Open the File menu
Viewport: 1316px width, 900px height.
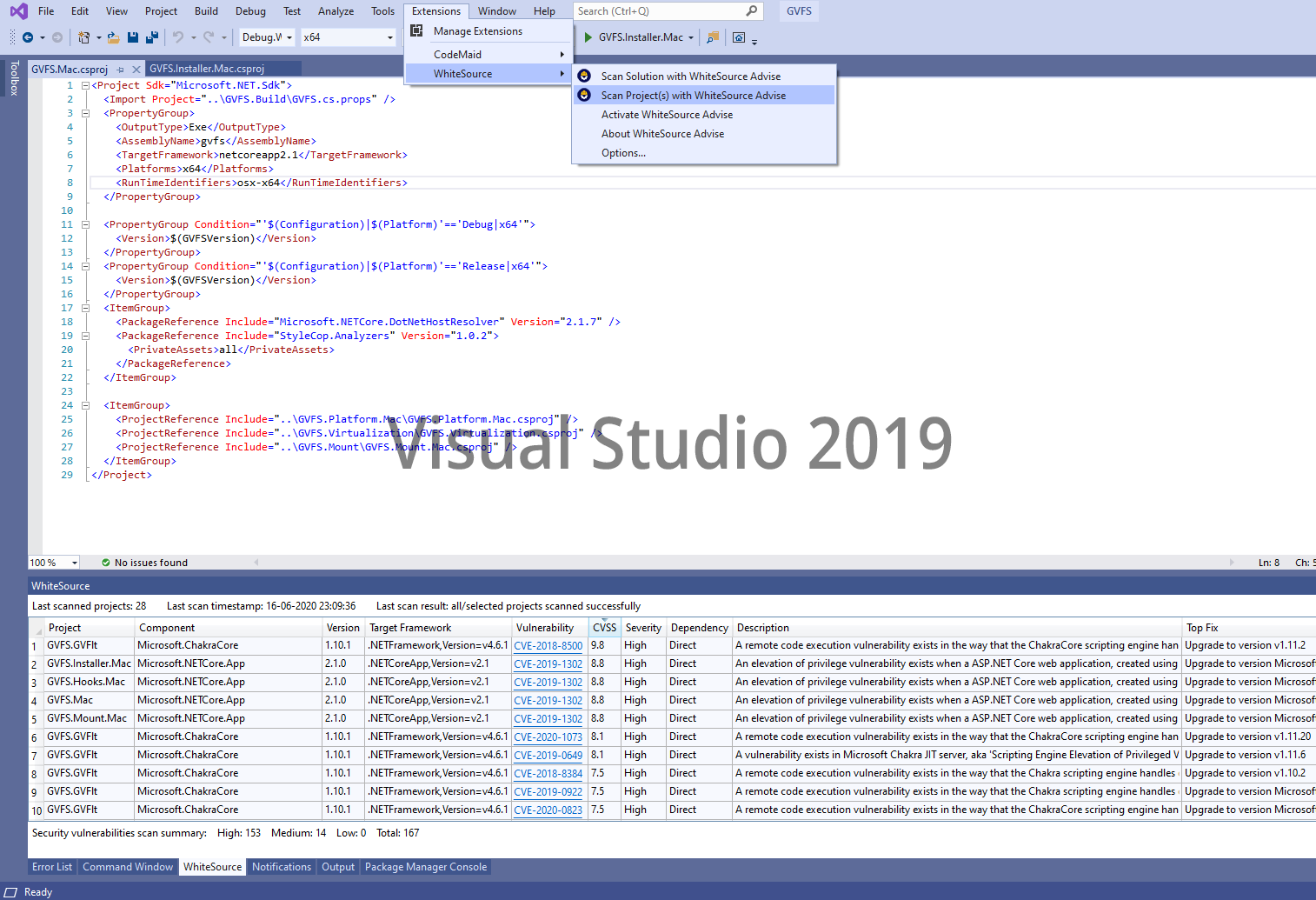tap(46, 11)
